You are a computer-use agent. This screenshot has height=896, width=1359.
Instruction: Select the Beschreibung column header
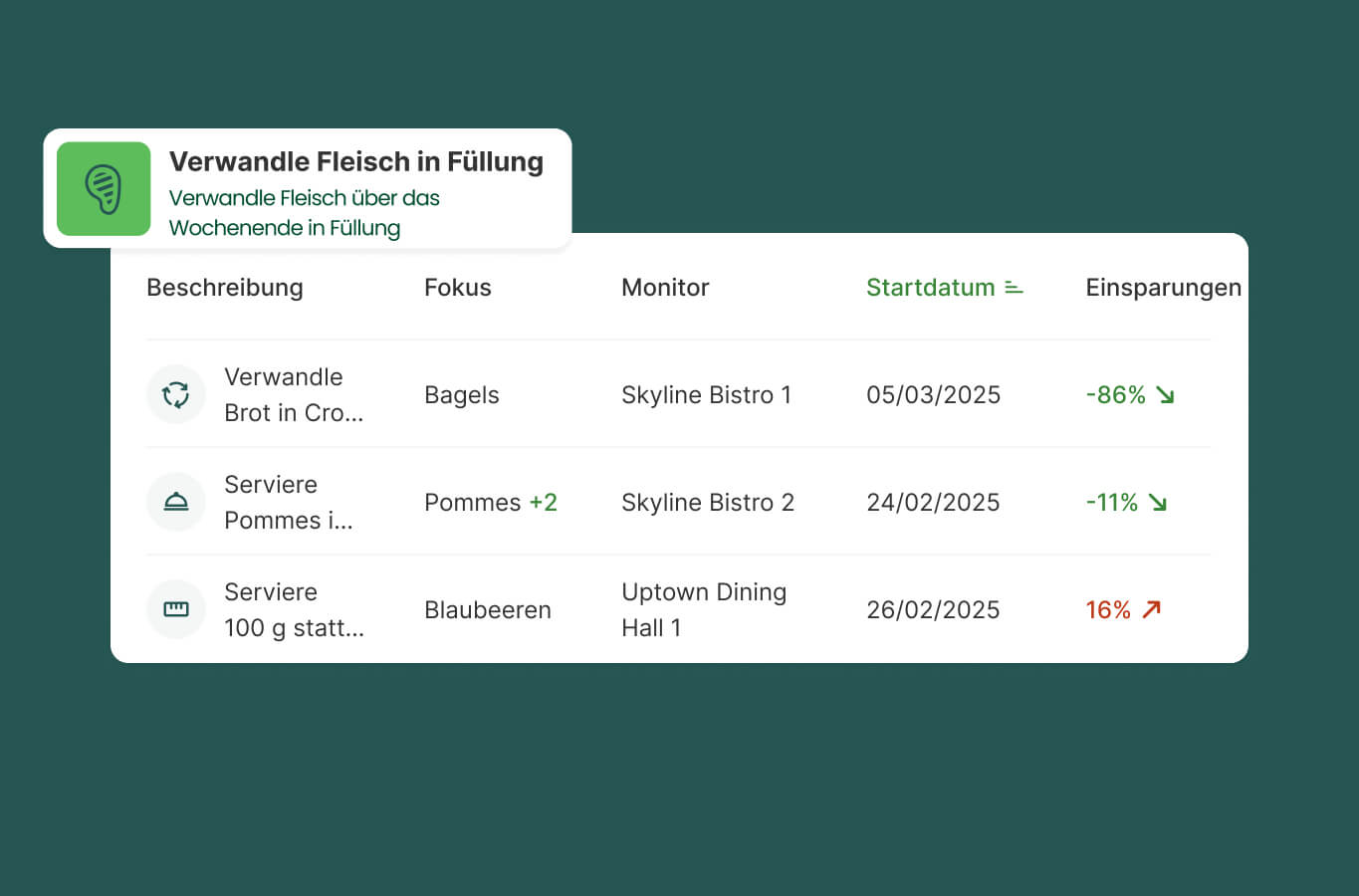(x=225, y=288)
